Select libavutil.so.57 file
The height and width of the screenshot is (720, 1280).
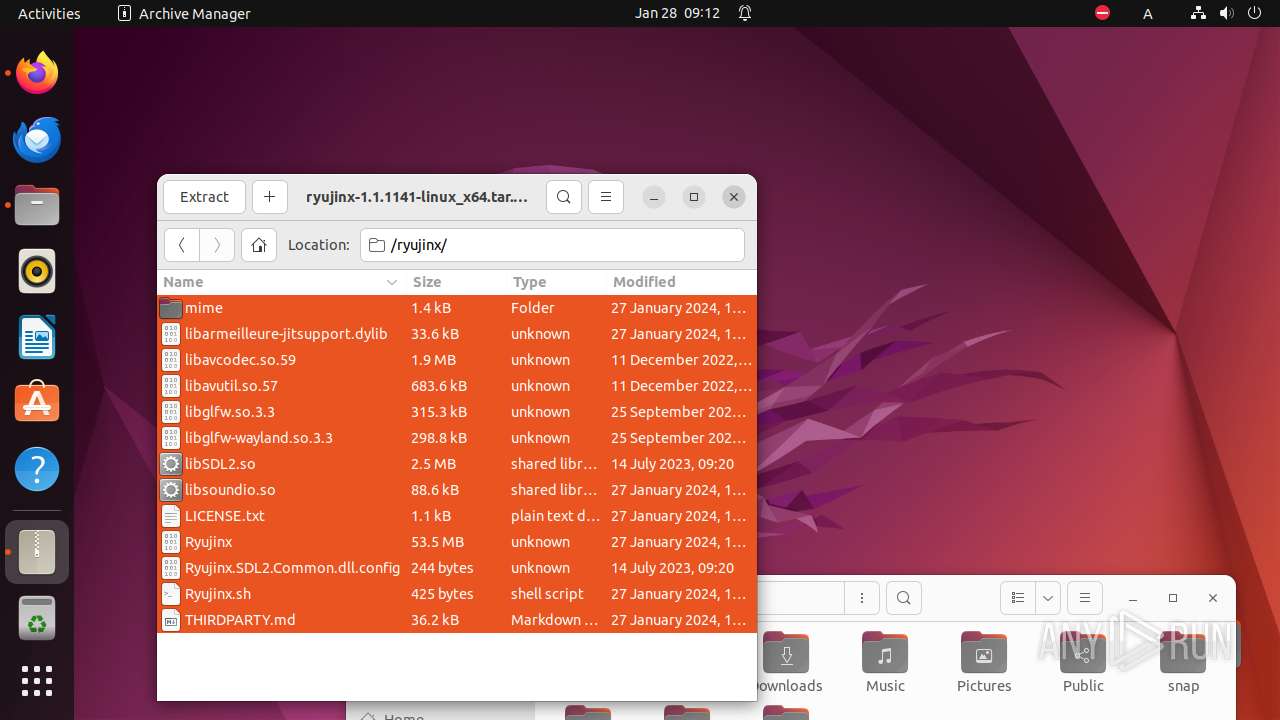[x=457, y=386]
